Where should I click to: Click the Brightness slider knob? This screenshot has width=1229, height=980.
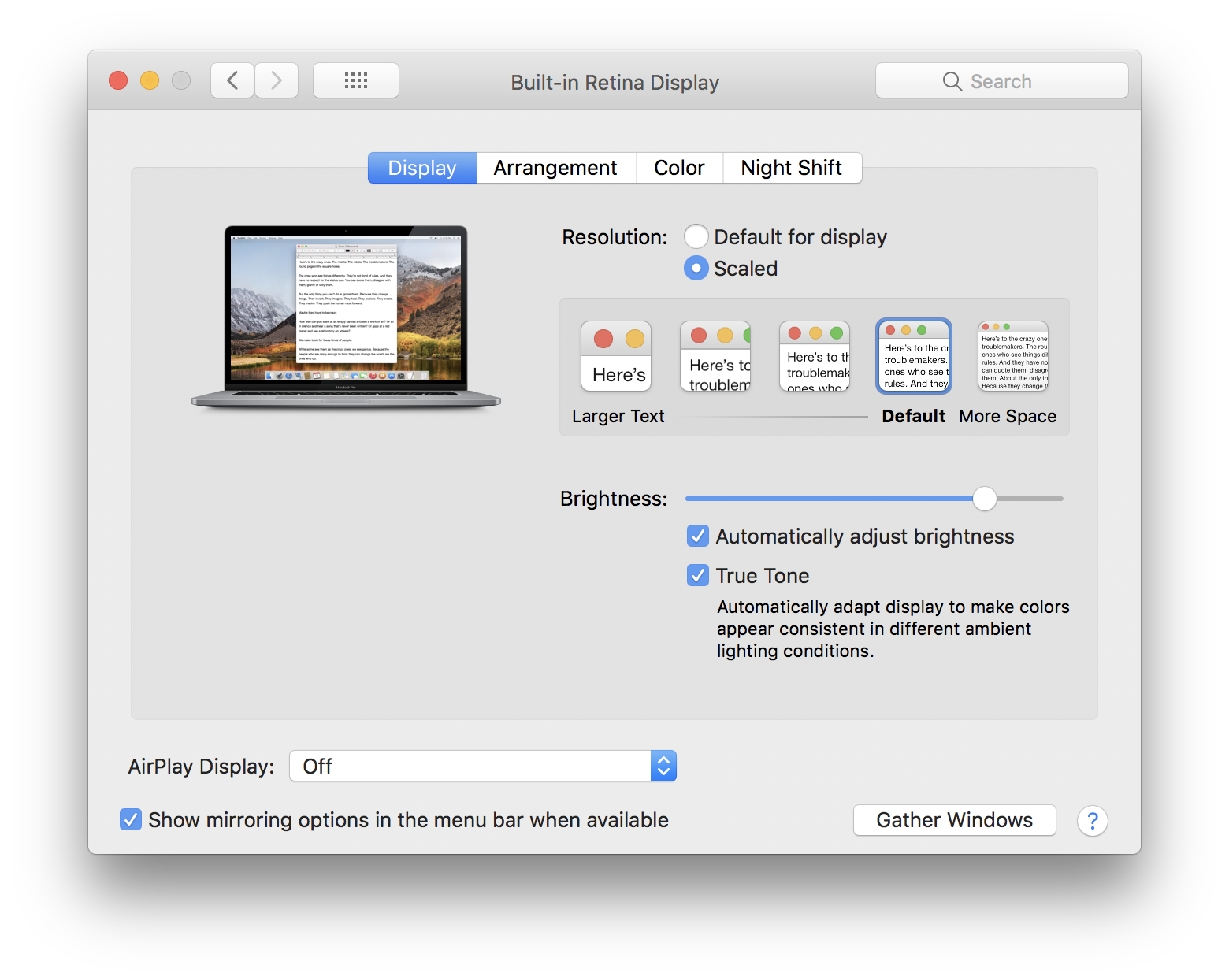coord(985,498)
